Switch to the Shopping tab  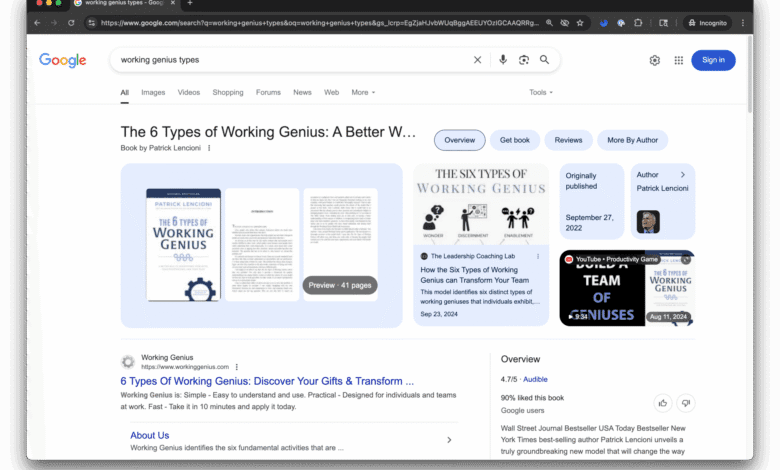tap(228, 93)
